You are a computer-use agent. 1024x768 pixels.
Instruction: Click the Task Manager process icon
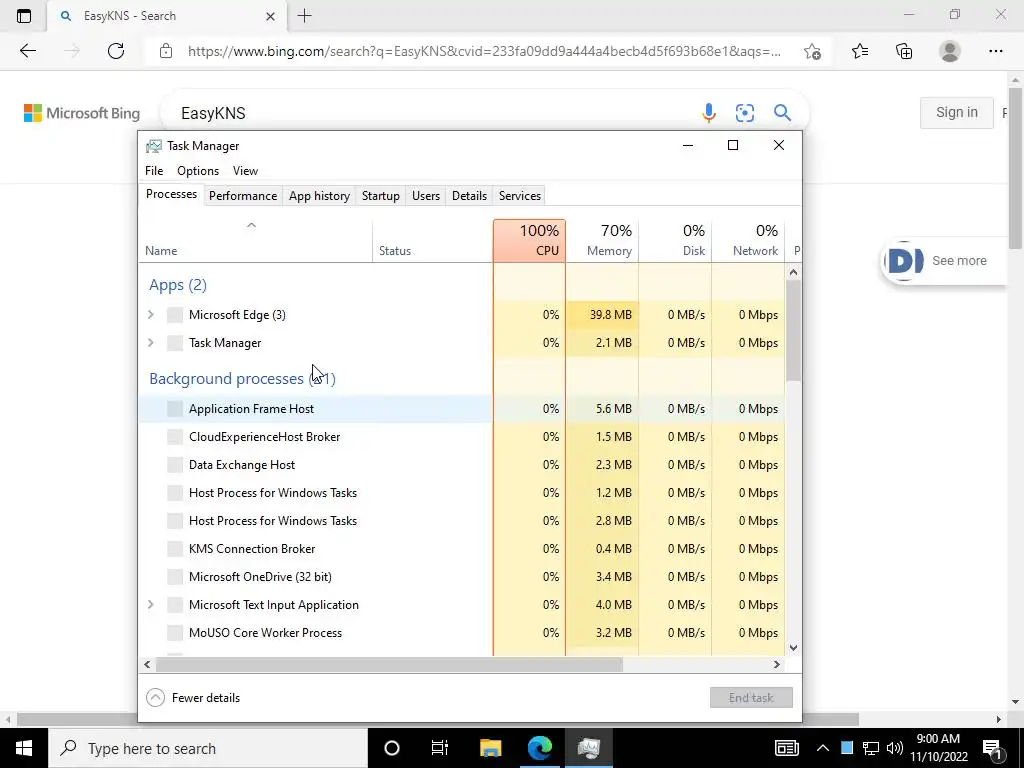click(x=174, y=343)
